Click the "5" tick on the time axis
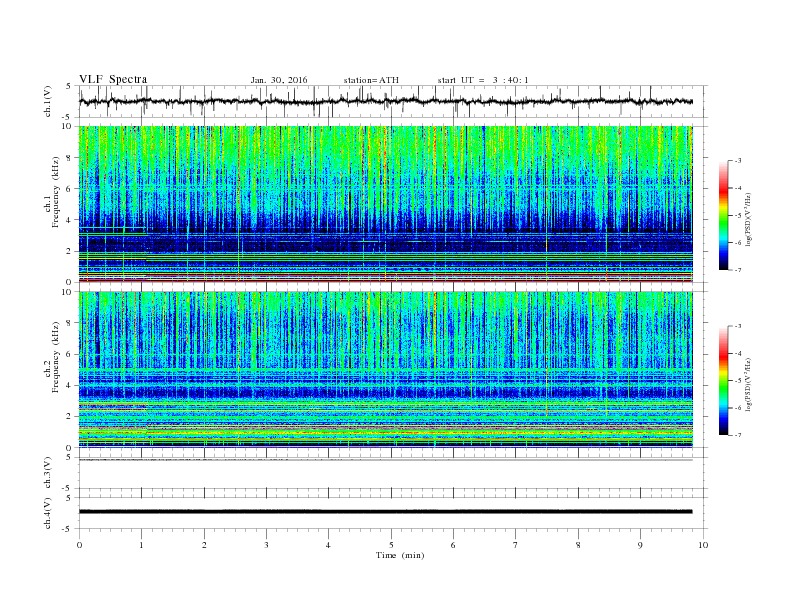792x612 pixels. (391, 545)
